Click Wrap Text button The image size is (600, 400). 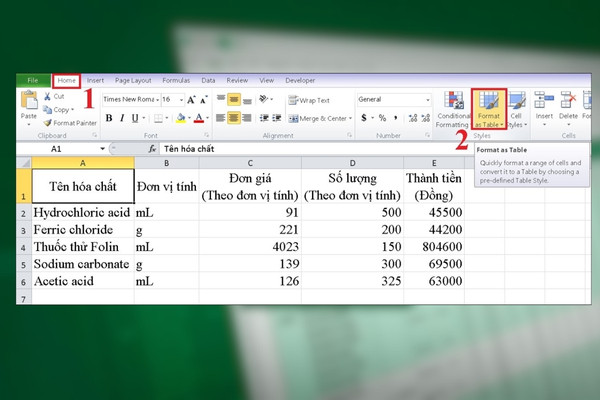point(309,100)
